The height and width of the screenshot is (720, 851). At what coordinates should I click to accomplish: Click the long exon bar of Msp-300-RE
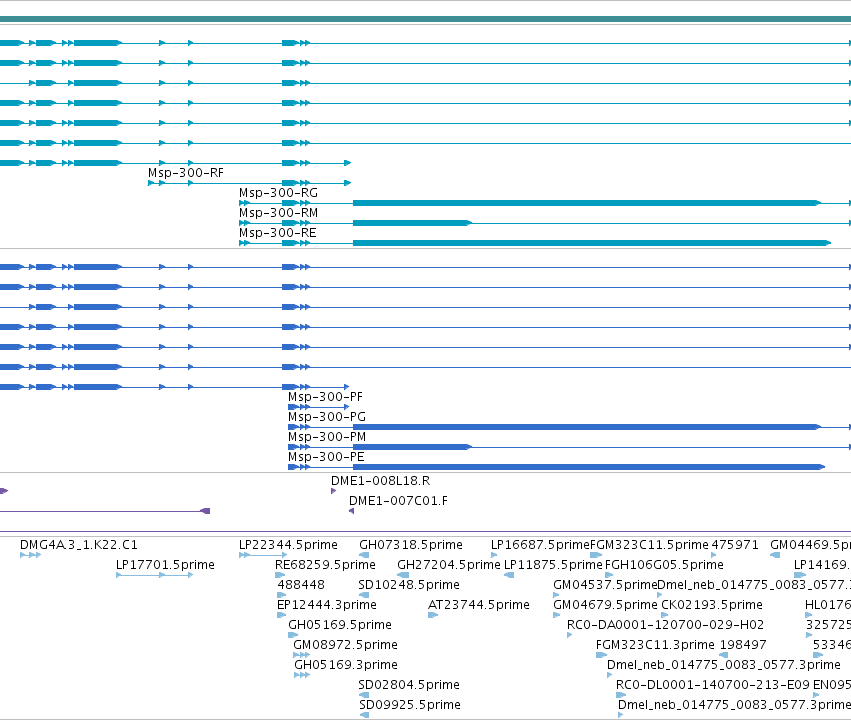pos(592,243)
